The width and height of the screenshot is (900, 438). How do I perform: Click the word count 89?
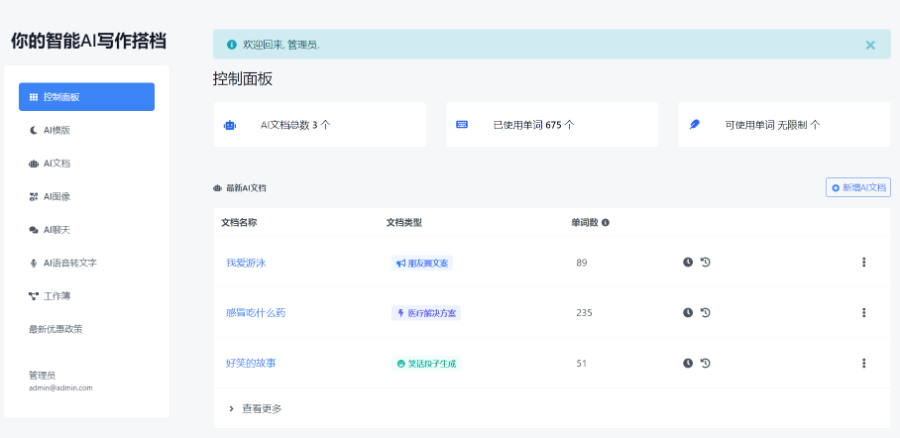[x=582, y=263]
